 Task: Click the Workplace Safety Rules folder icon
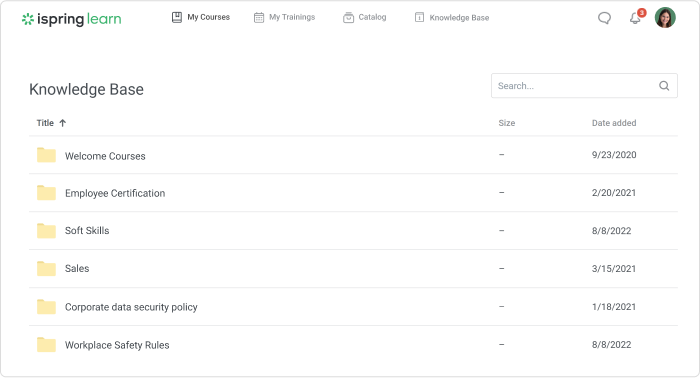point(46,345)
